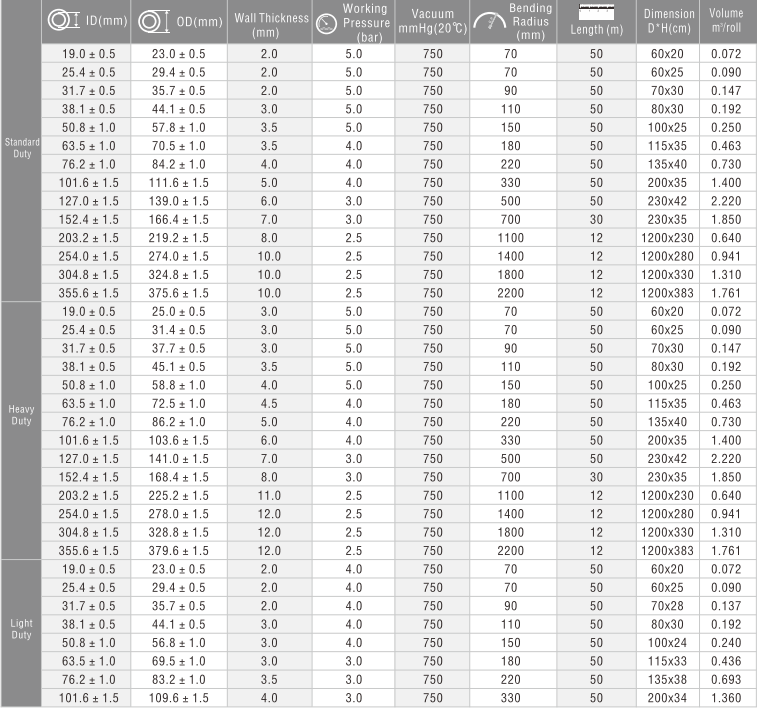The image size is (758, 708).
Task: Select OD cell 69.5 ± 1.0
Action: point(178,661)
